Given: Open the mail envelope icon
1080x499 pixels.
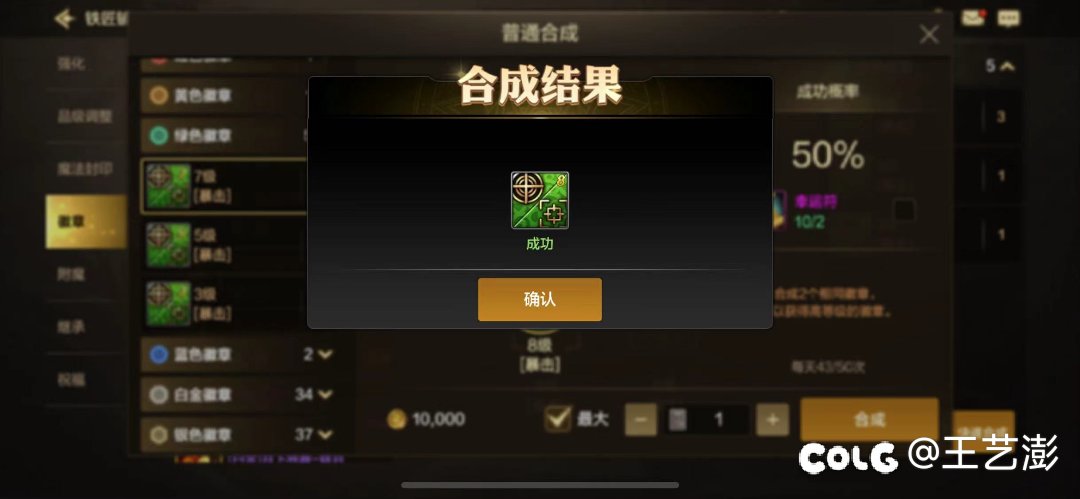Looking at the screenshot, I should coord(973,18).
